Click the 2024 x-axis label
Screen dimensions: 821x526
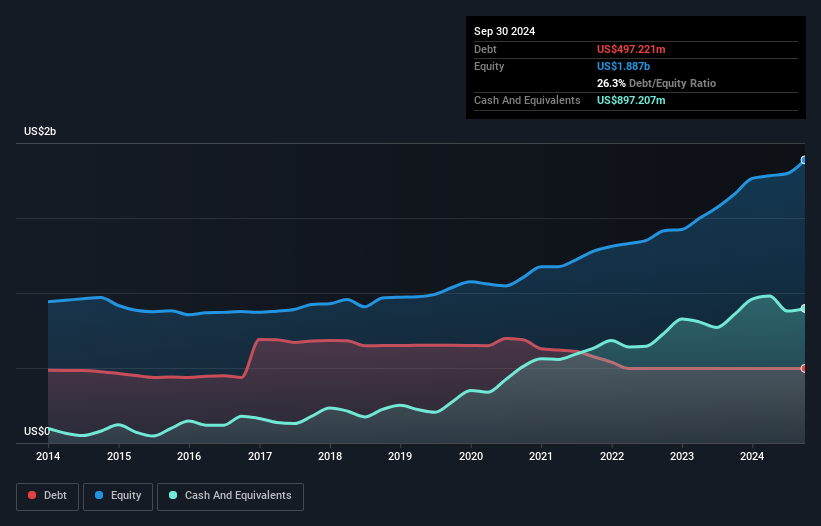coord(752,456)
